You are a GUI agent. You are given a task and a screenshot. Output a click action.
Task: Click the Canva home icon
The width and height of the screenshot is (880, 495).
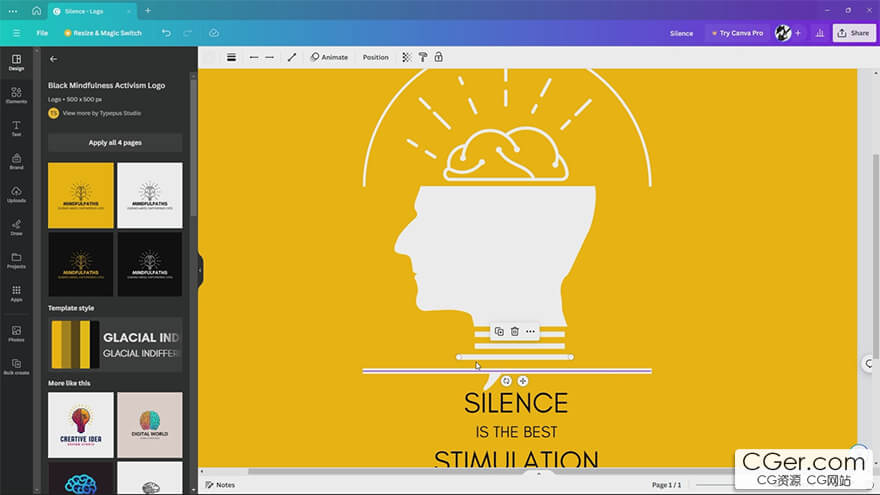point(36,11)
